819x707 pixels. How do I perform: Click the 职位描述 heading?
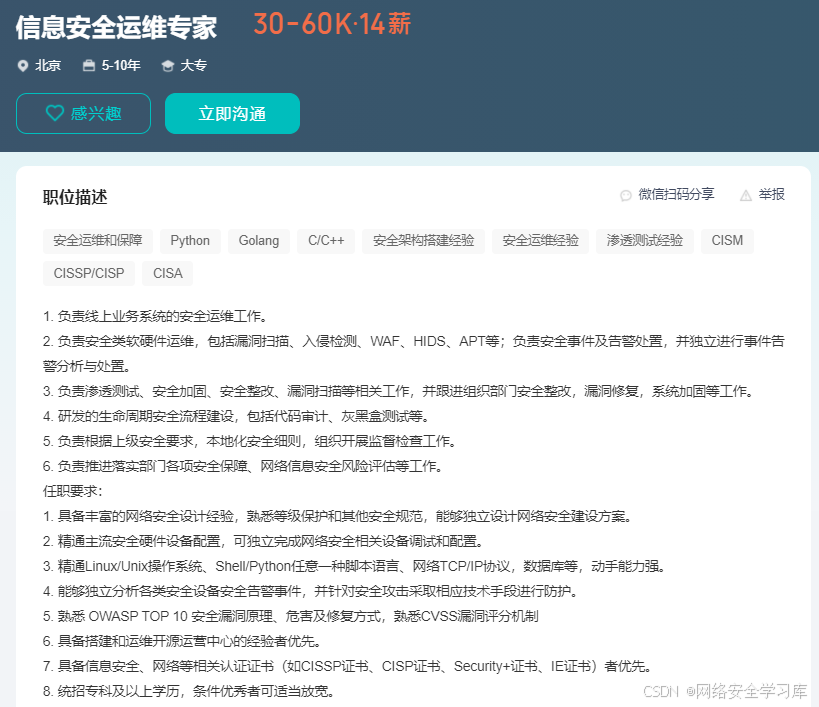[x=75, y=197]
